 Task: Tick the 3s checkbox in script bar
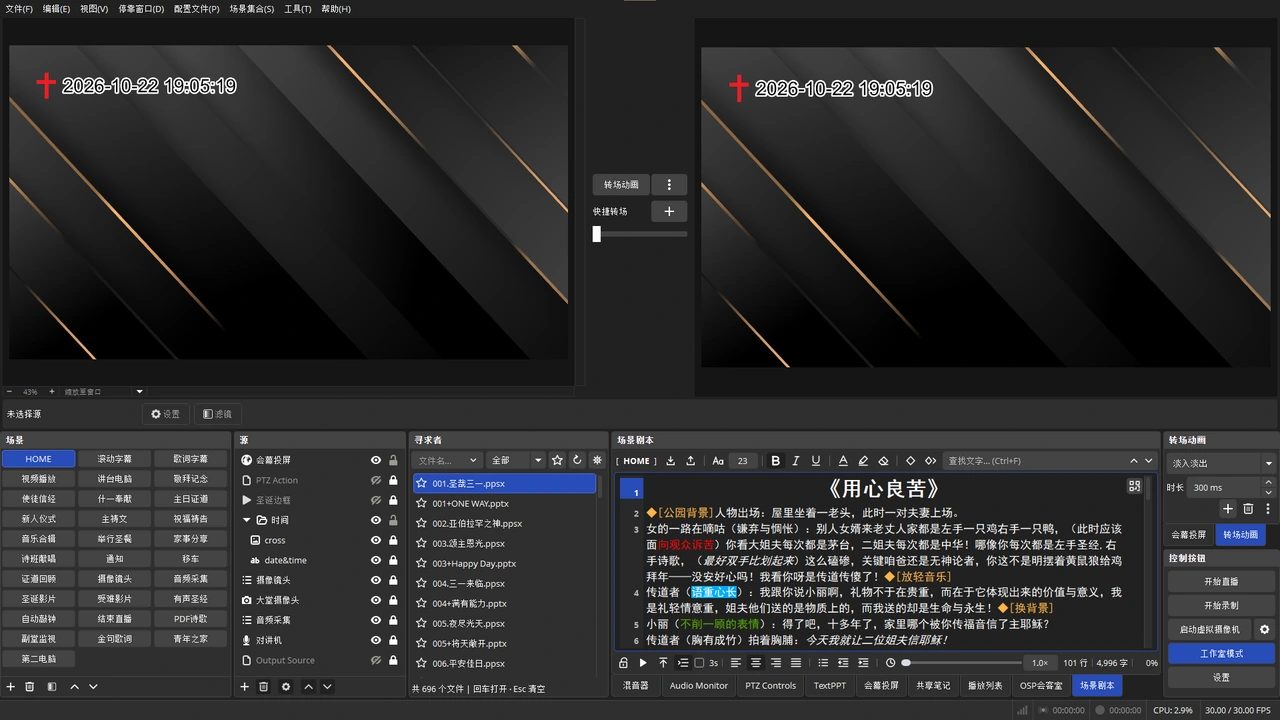pyautogui.click(x=699, y=663)
